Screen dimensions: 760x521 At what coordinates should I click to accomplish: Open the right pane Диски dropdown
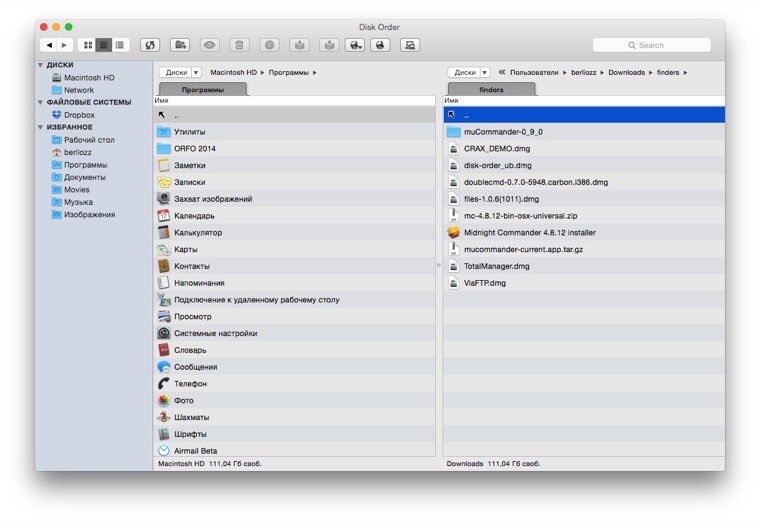[469, 72]
